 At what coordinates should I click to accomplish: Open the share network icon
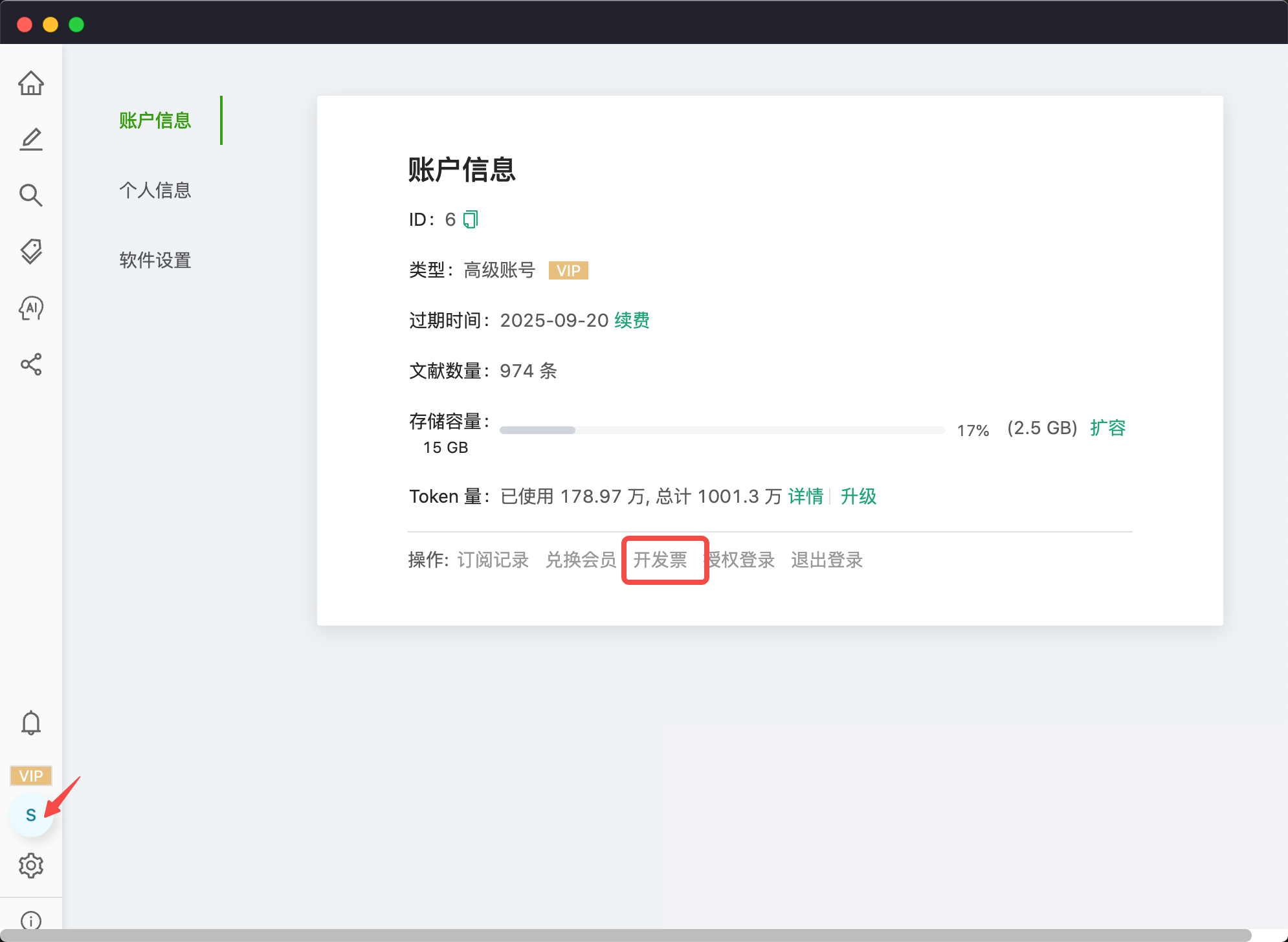click(31, 364)
